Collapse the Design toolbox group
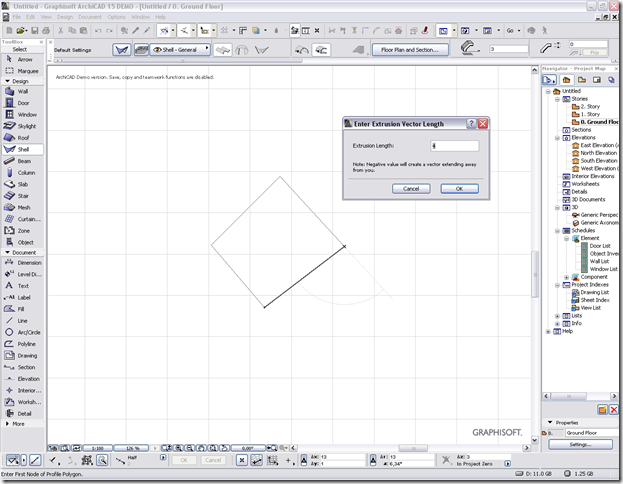The height and width of the screenshot is (484, 623). 7,81
